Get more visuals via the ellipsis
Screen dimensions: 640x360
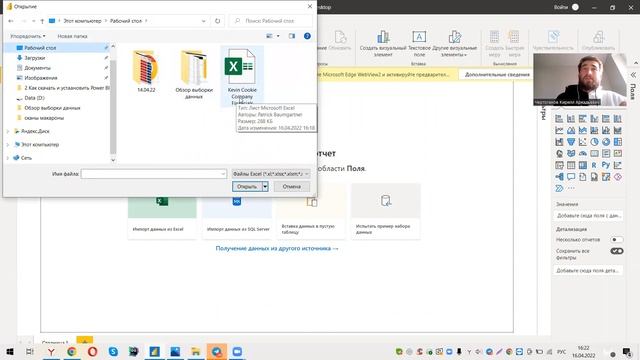point(571,188)
